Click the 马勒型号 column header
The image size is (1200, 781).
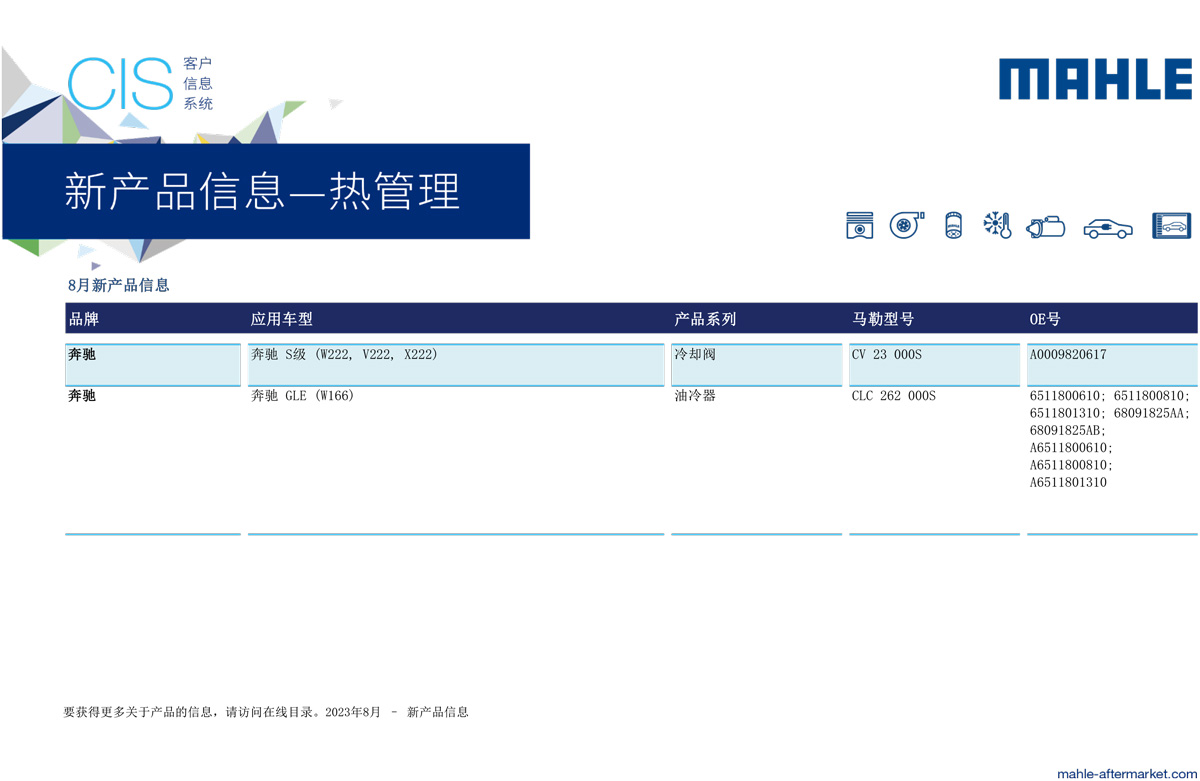tap(882, 319)
